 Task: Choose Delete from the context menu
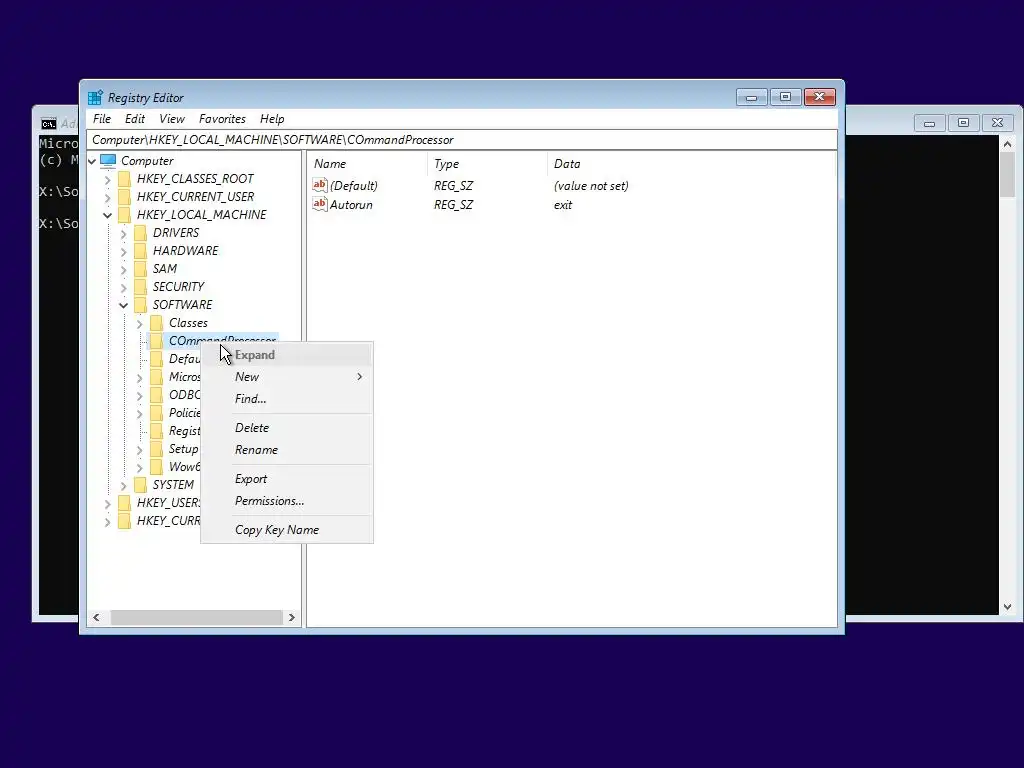point(287,428)
